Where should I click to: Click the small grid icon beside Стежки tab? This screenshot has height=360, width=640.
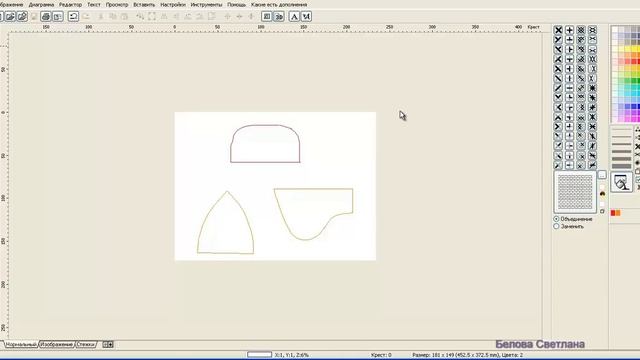click(x=108, y=344)
